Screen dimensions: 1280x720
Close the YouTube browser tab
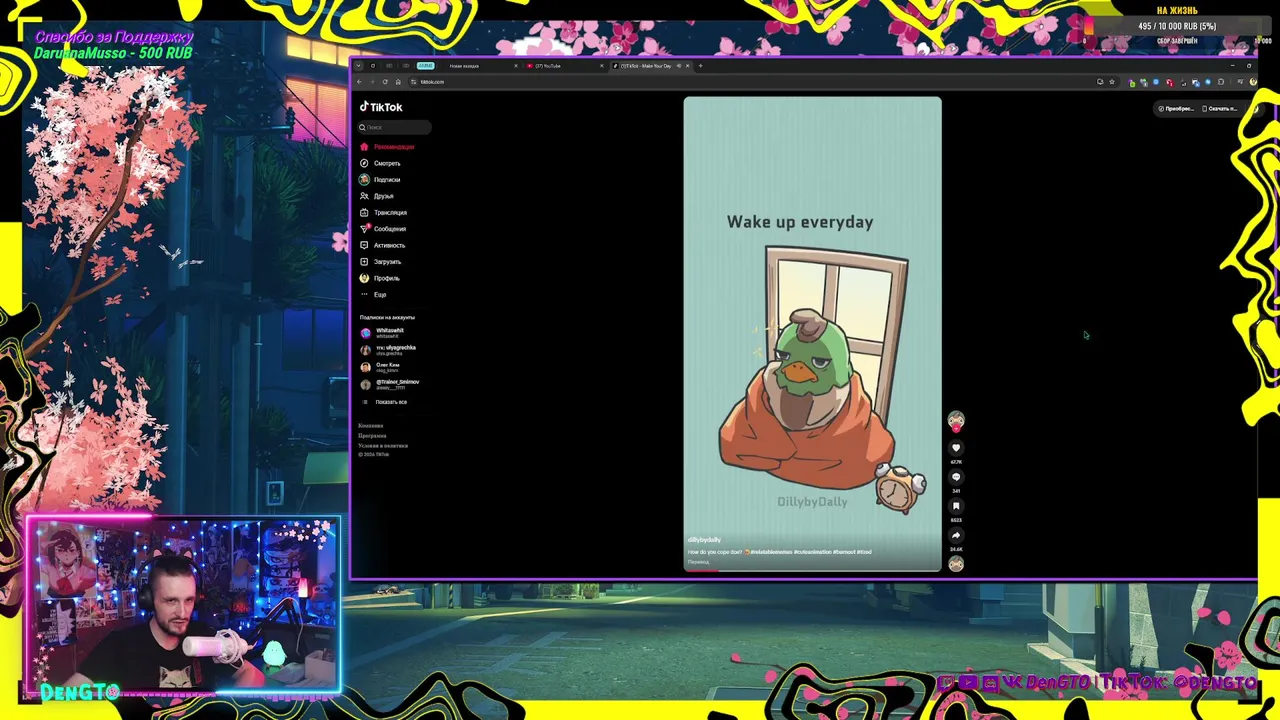[x=602, y=66]
